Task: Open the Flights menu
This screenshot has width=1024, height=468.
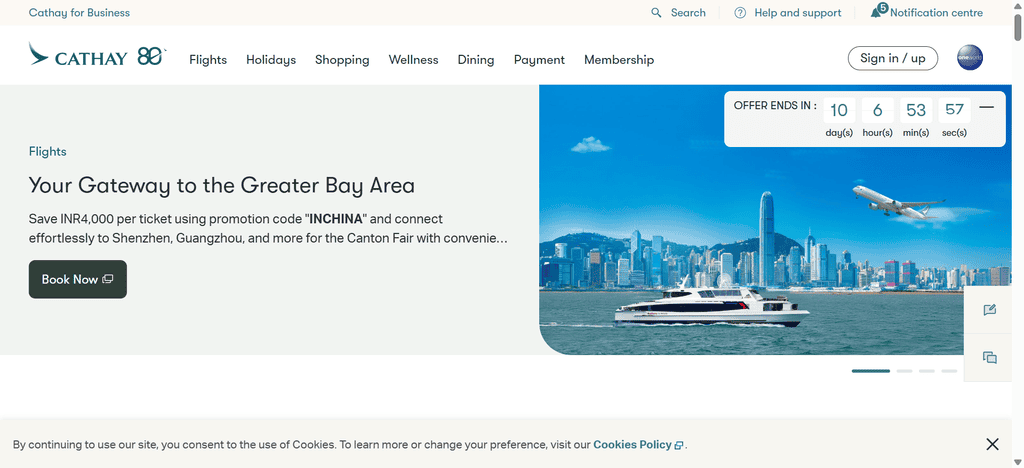Action: tap(208, 59)
